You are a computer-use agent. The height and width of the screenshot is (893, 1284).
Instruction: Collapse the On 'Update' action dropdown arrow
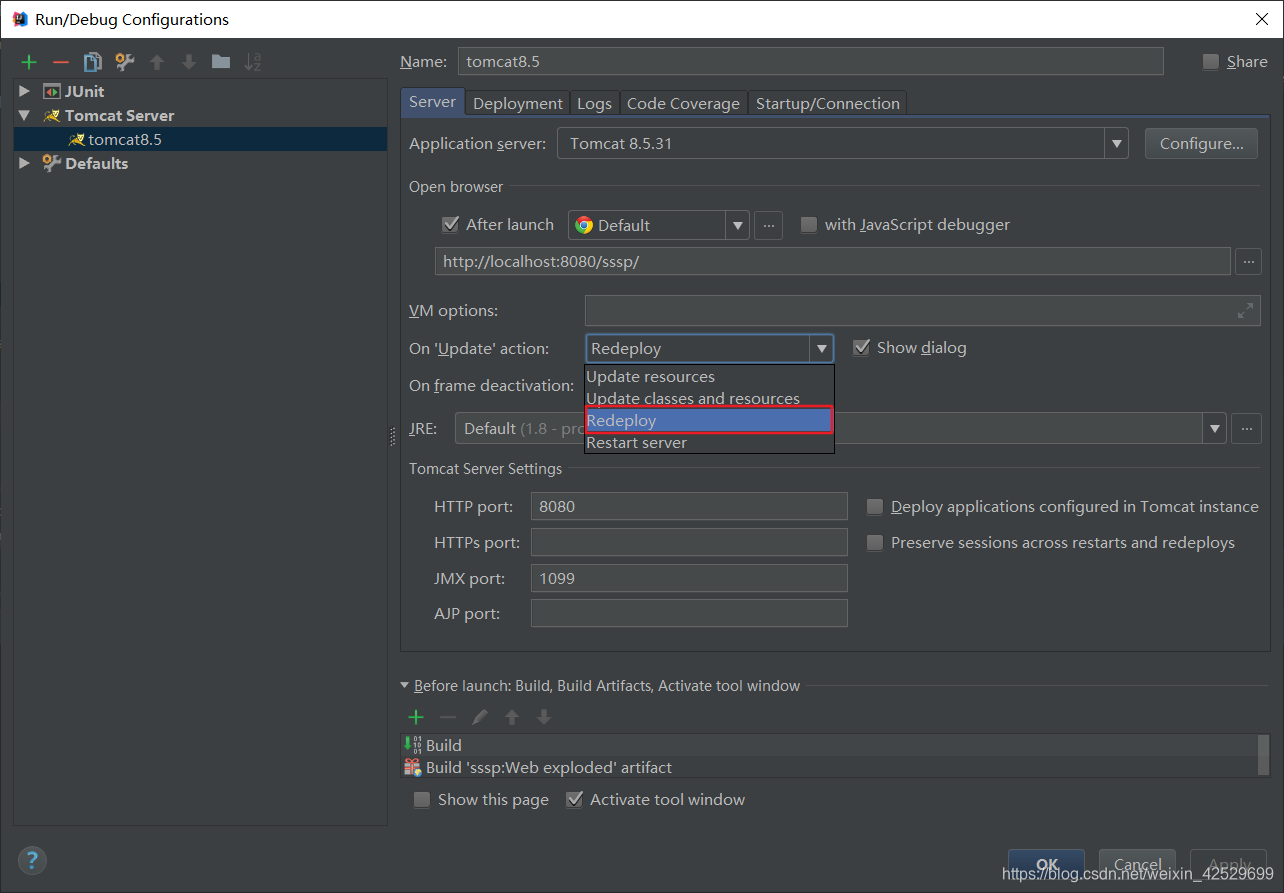(x=821, y=348)
